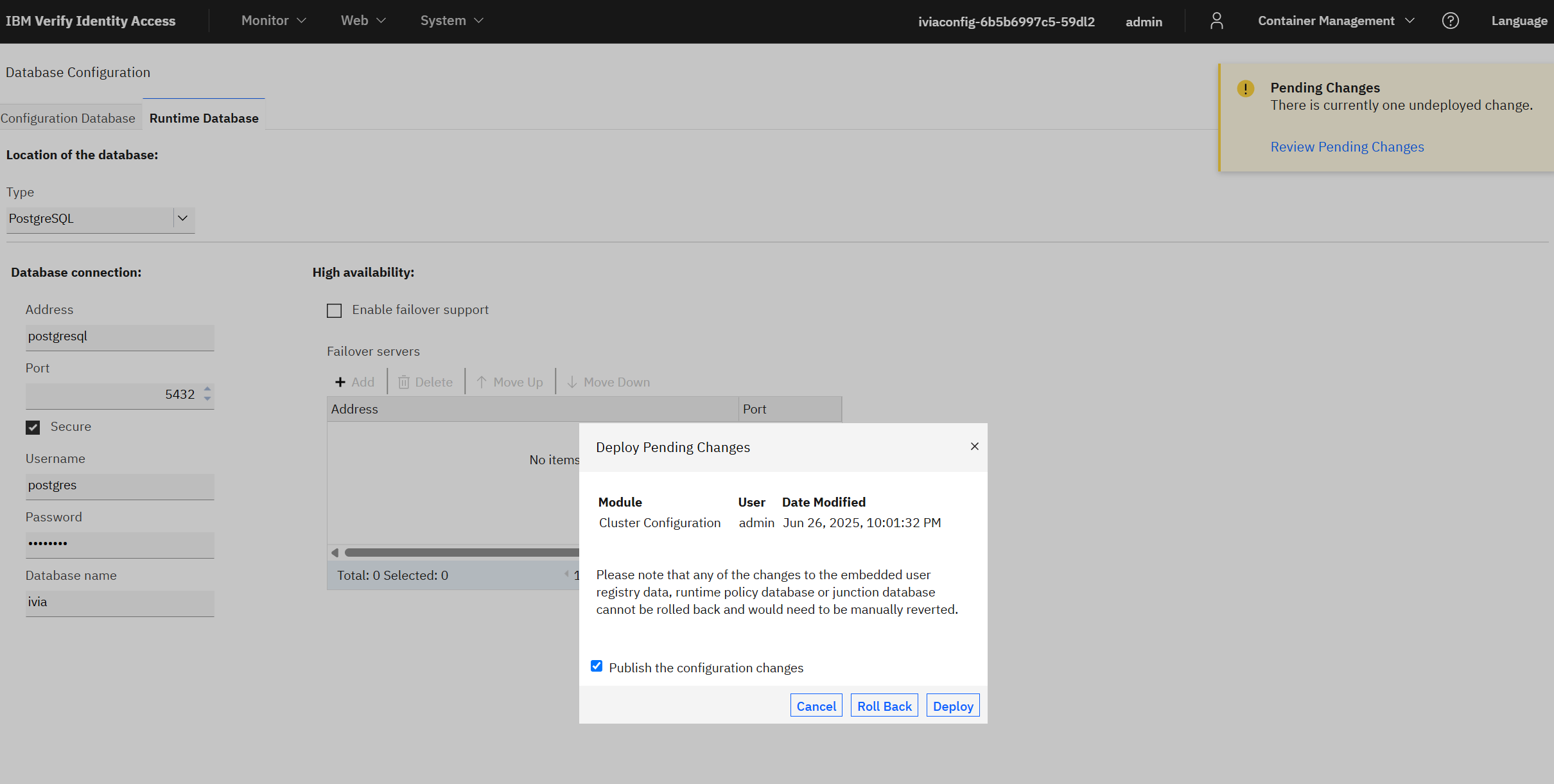Click the Delete trash icon
The image size is (1554, 784).
[x=404, y=382]
